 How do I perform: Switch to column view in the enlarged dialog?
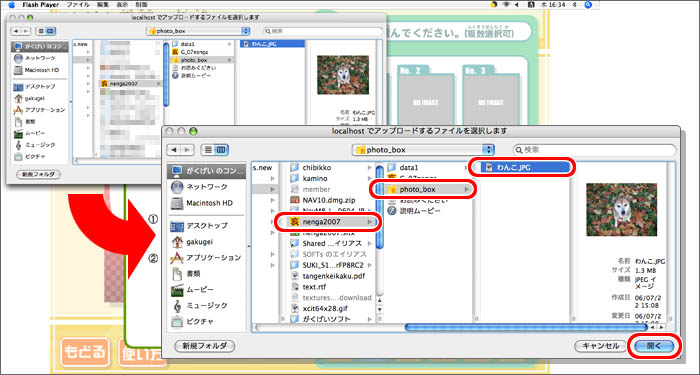point(222,150)
